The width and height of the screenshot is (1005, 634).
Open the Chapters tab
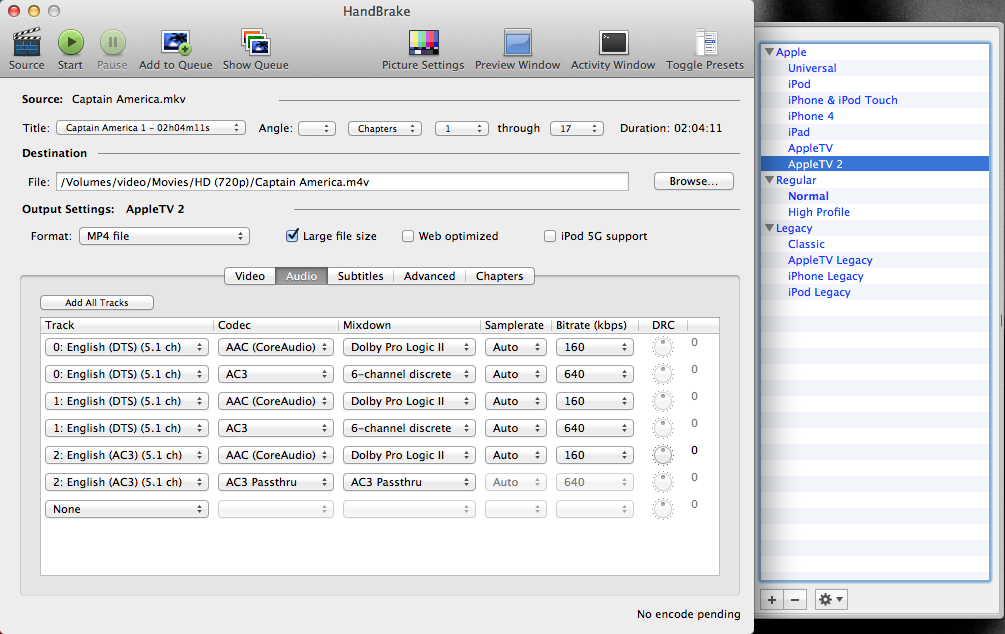(x=500, y=276)
